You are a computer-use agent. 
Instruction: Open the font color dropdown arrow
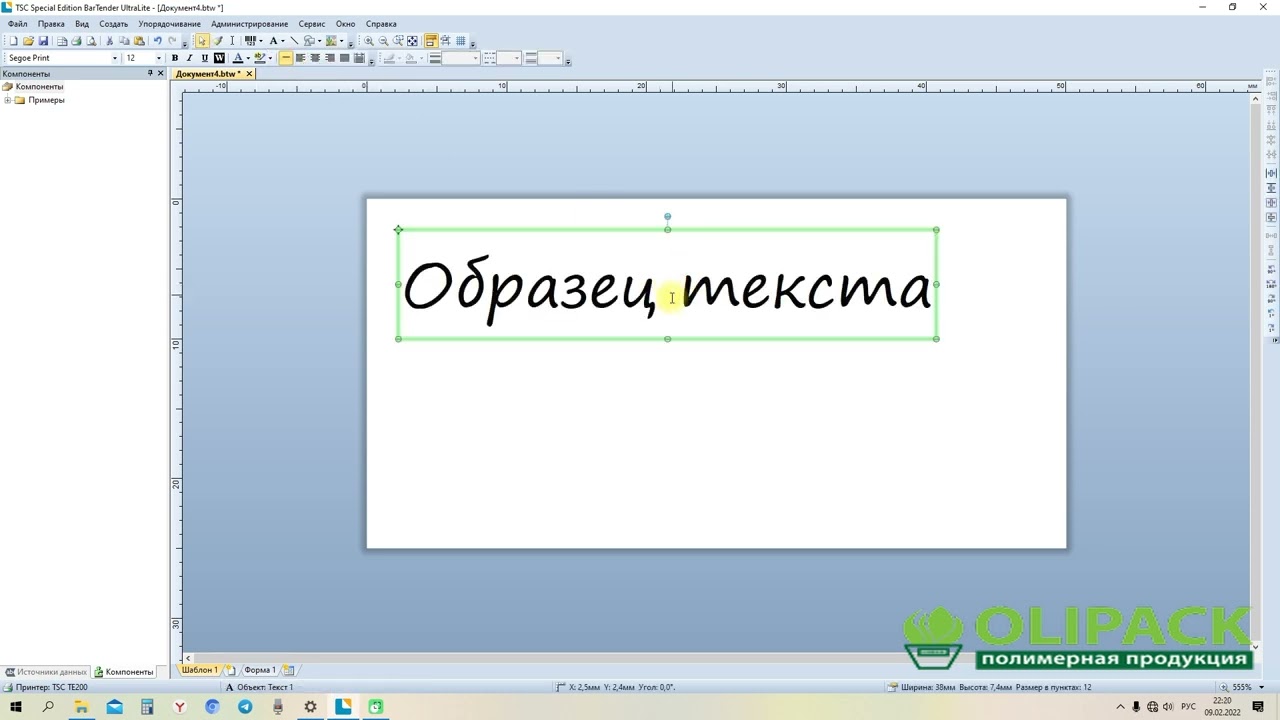[248, 58]
